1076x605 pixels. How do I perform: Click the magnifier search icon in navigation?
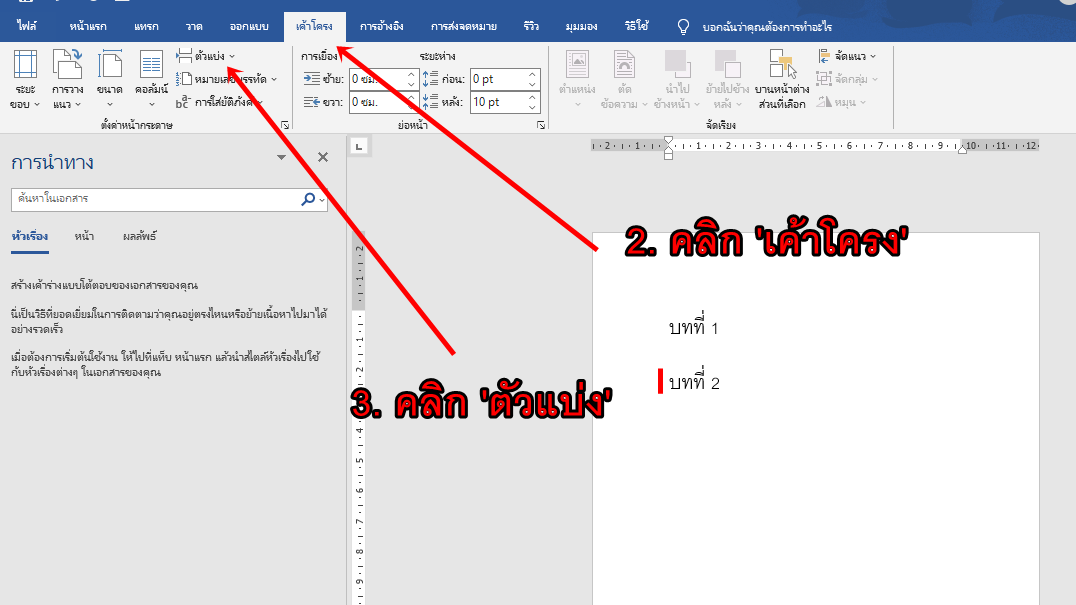[x=308, y=199]
